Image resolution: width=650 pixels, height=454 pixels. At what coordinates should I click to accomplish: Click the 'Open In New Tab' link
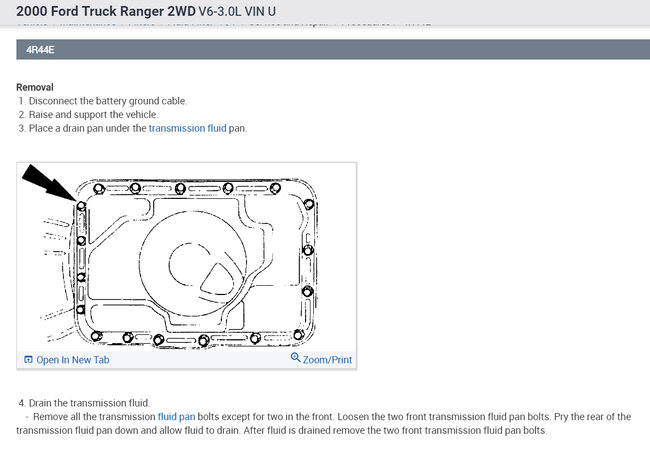point(73,360)
